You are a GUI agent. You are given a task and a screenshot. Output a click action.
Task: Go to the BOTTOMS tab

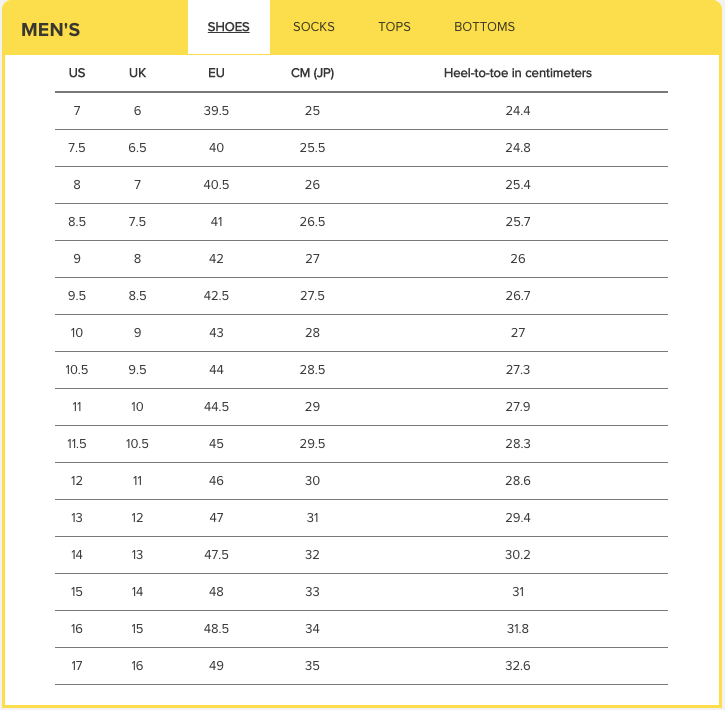pyautogui.click(x=484, y=27)
